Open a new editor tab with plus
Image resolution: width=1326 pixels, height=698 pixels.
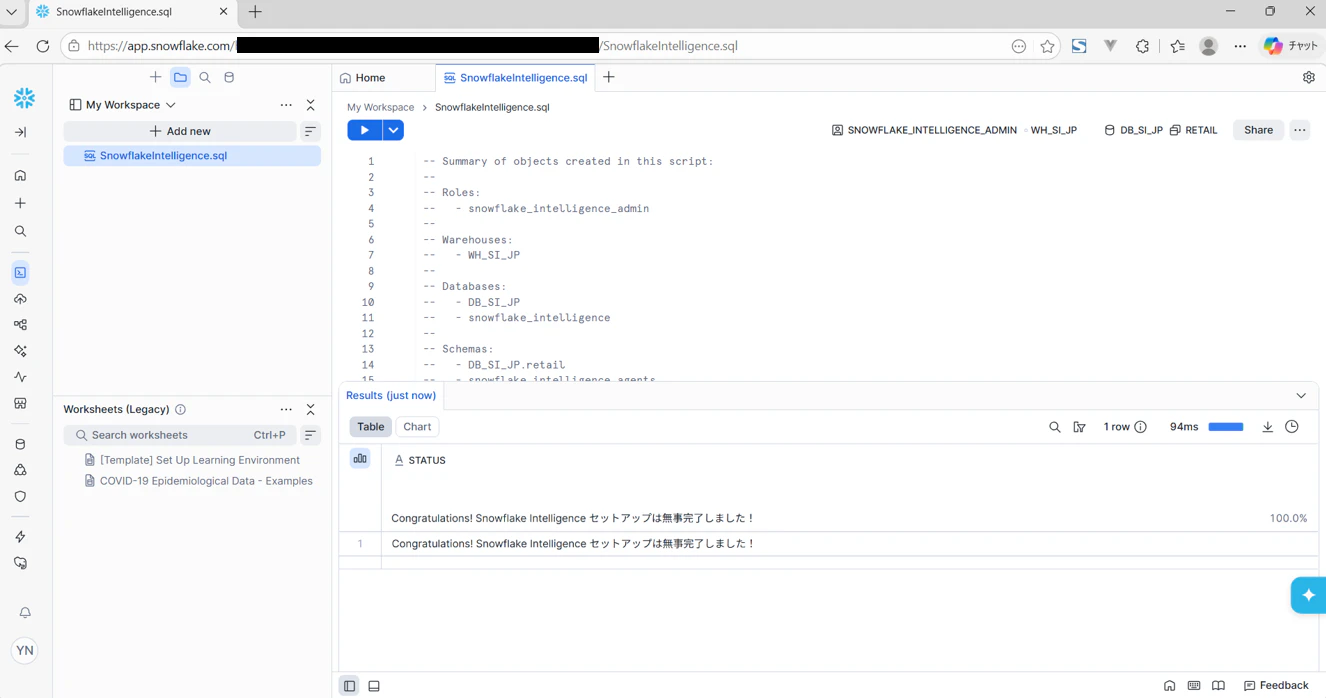tap(608, 77)
